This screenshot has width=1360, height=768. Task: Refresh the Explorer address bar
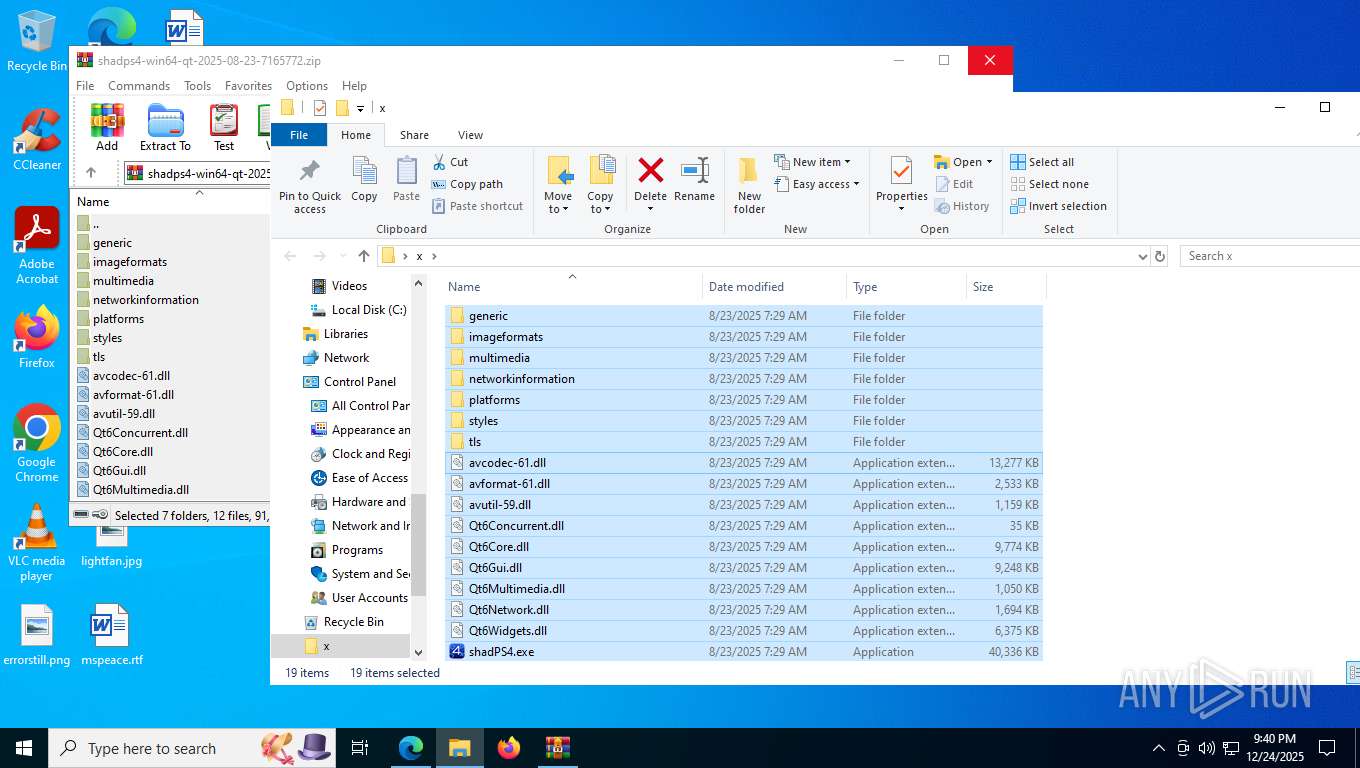point(1160,256)
